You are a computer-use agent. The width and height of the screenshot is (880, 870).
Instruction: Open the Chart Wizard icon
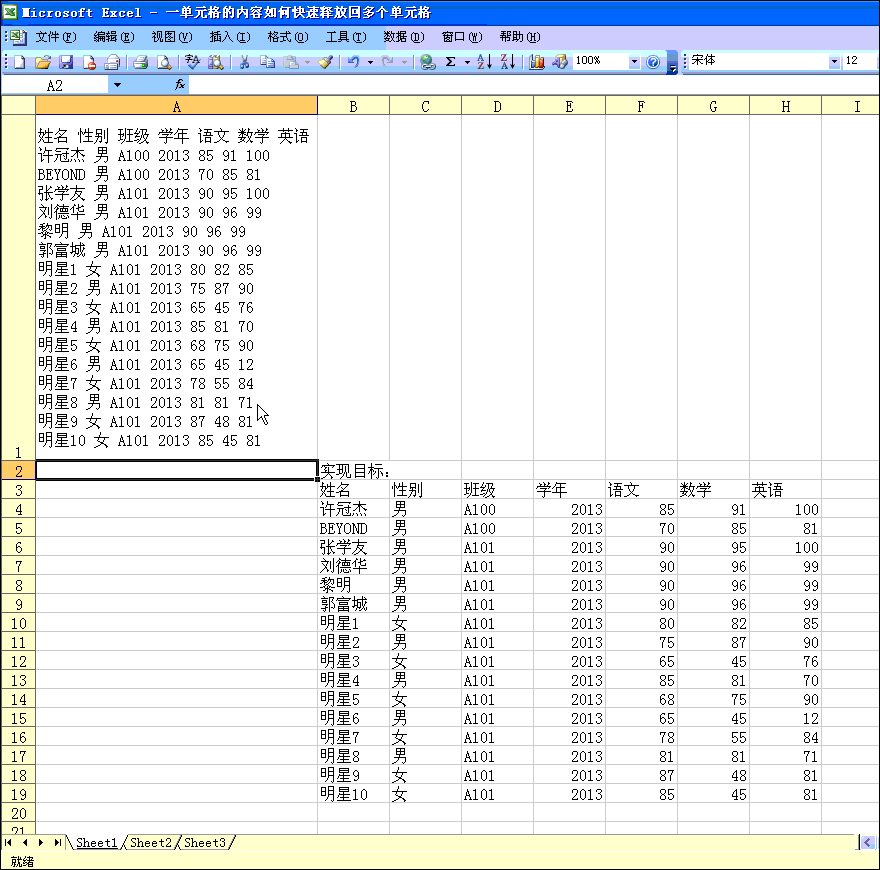pos(537,62)
